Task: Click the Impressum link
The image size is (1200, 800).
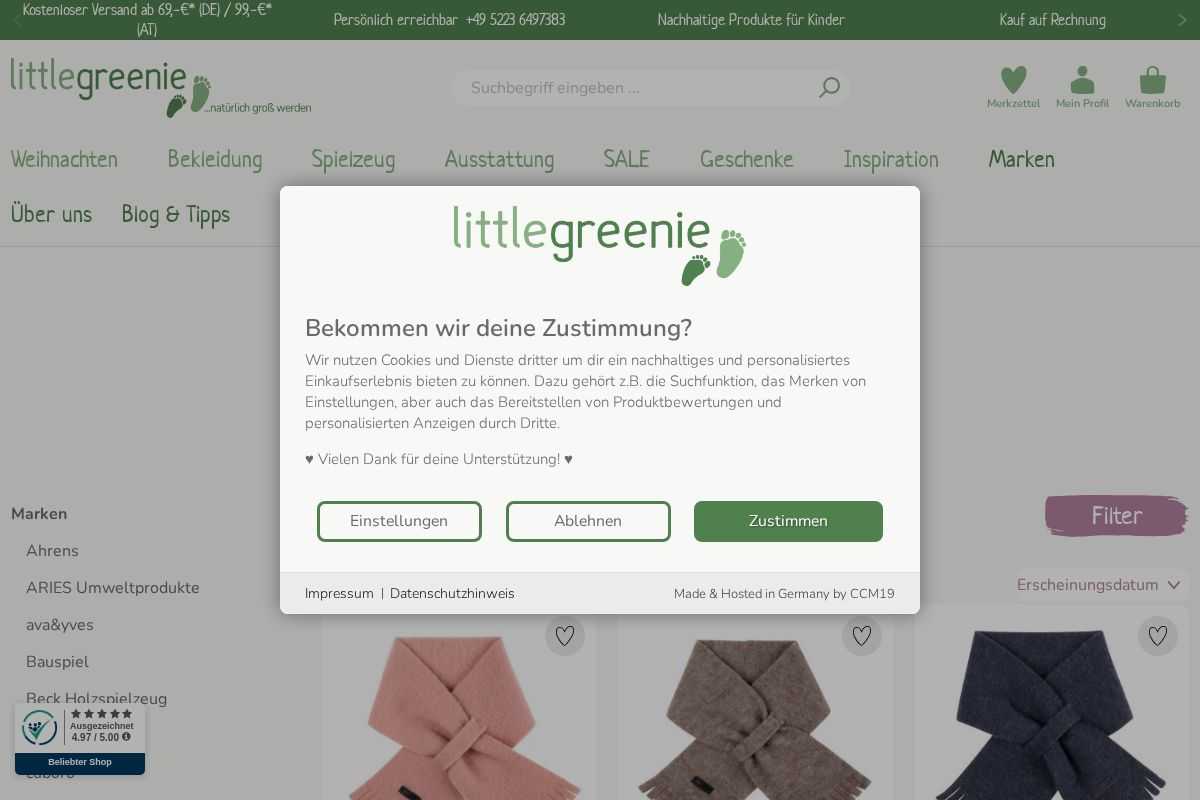Action: point(339,594)
